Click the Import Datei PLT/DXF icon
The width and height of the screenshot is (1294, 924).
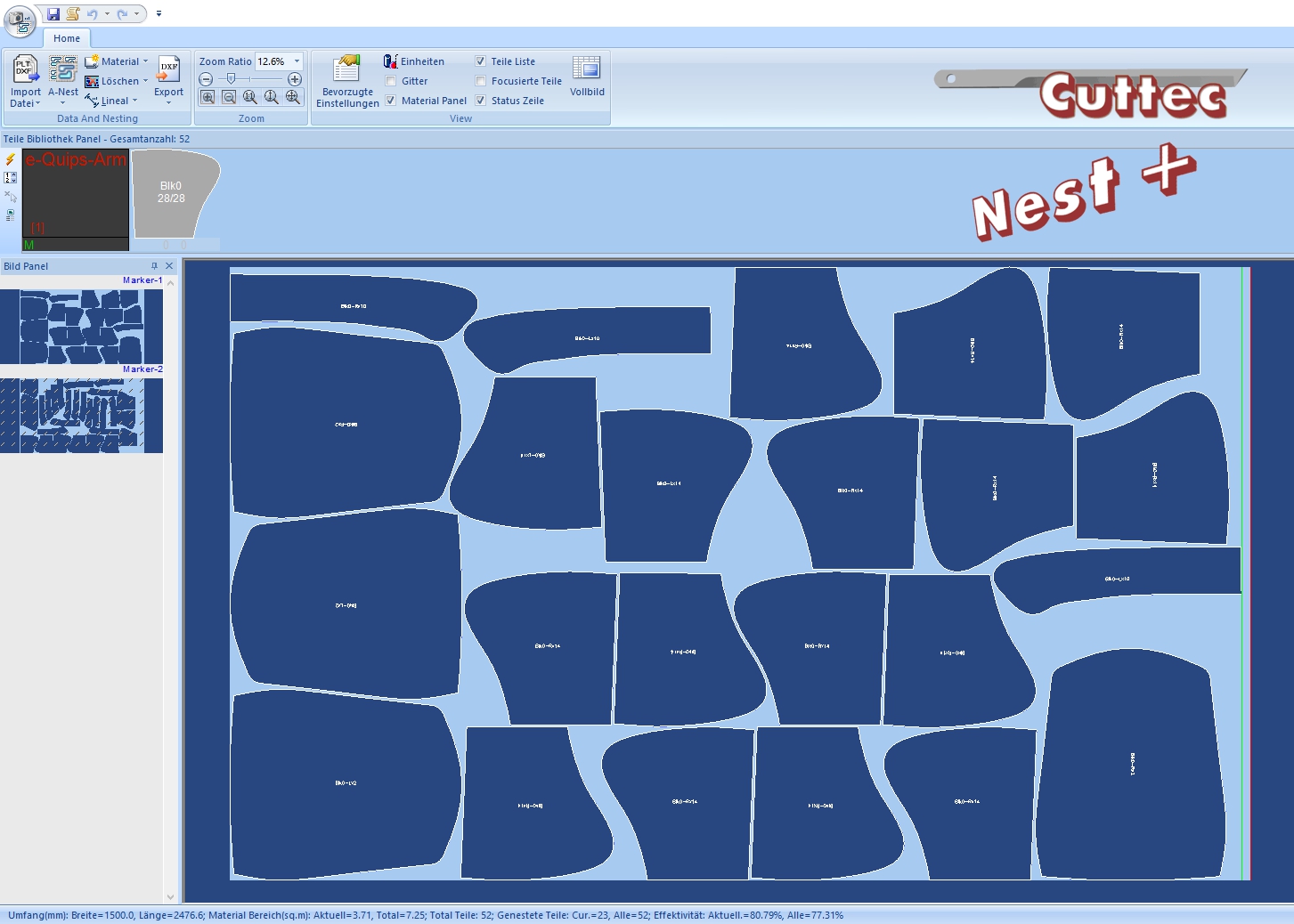point(25,69)
